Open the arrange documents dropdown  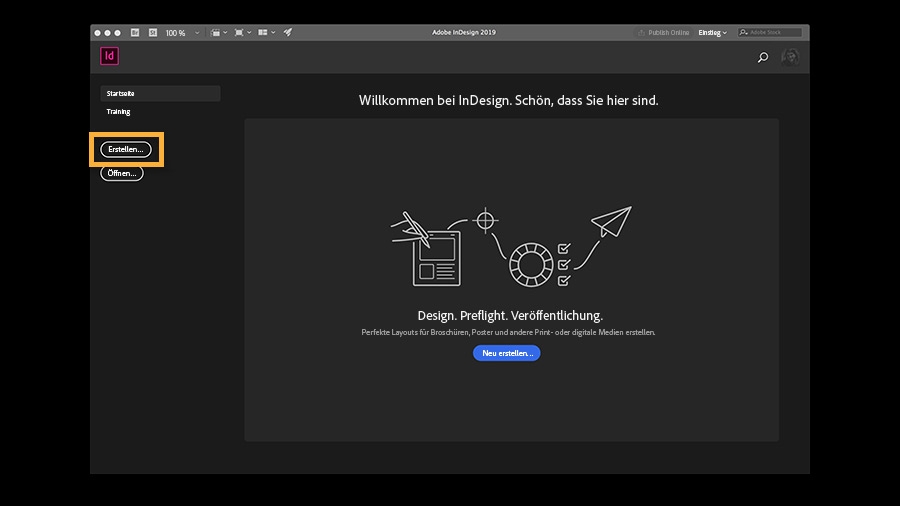click(x=267, y=33)
